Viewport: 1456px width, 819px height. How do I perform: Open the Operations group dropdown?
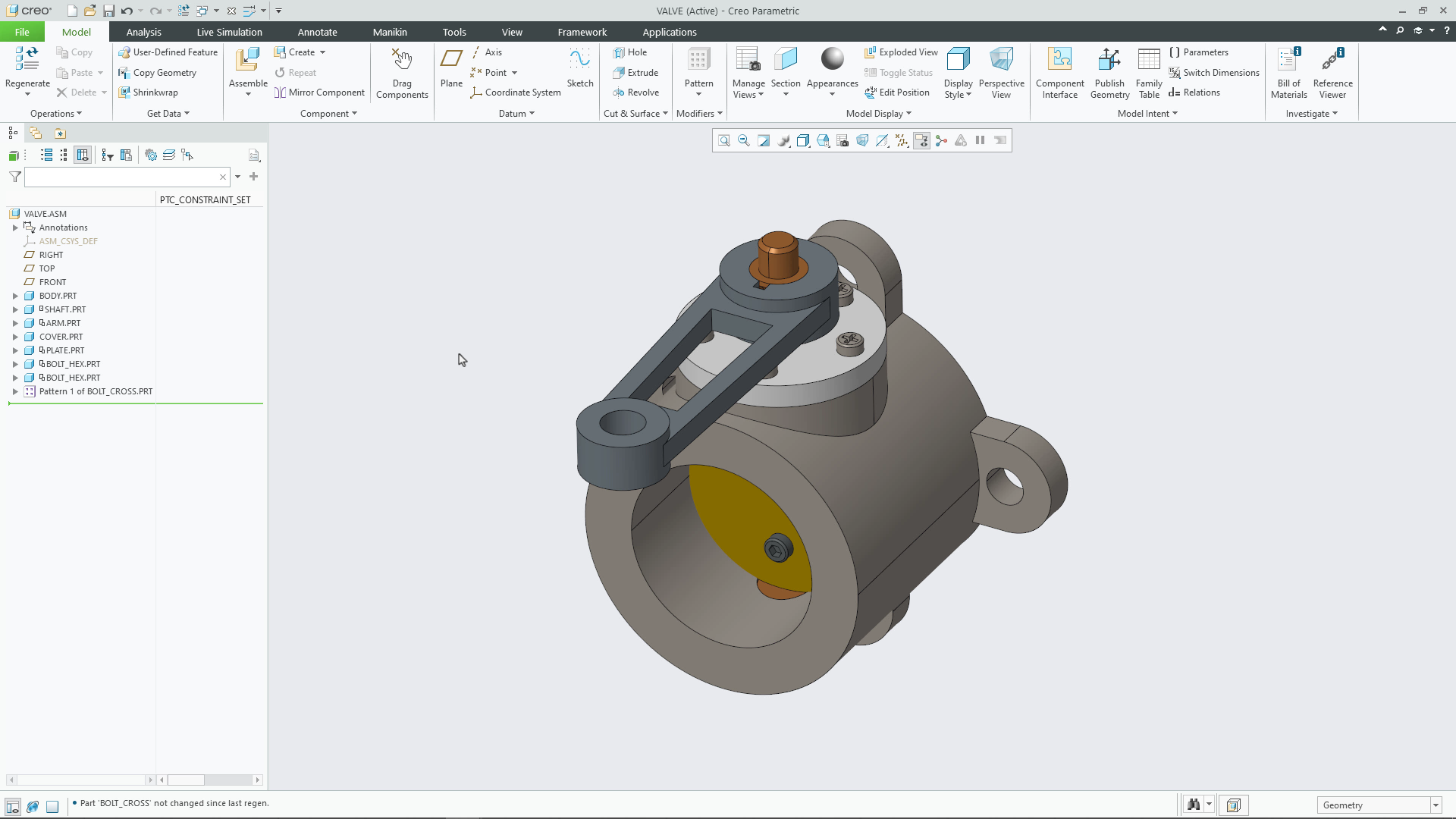click(56, 114)
